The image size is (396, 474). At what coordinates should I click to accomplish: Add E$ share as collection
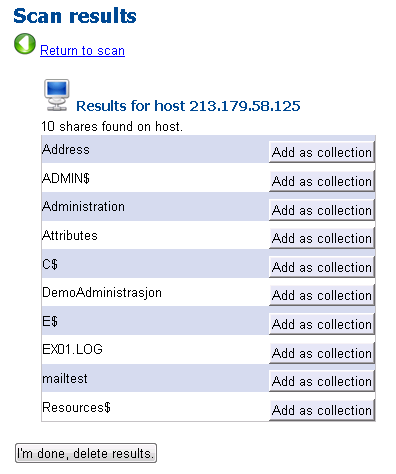(x=322, y=324)
